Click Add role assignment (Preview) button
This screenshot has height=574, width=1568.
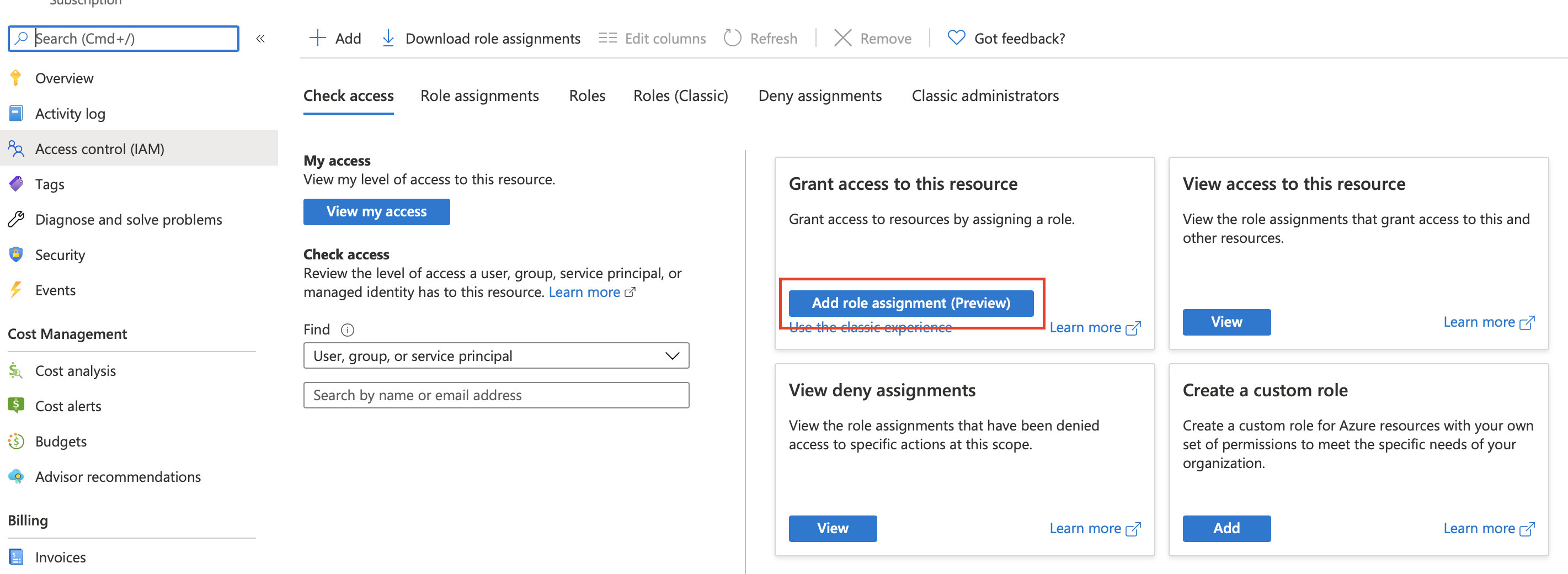pyautogui.click(x=910, y=303)
